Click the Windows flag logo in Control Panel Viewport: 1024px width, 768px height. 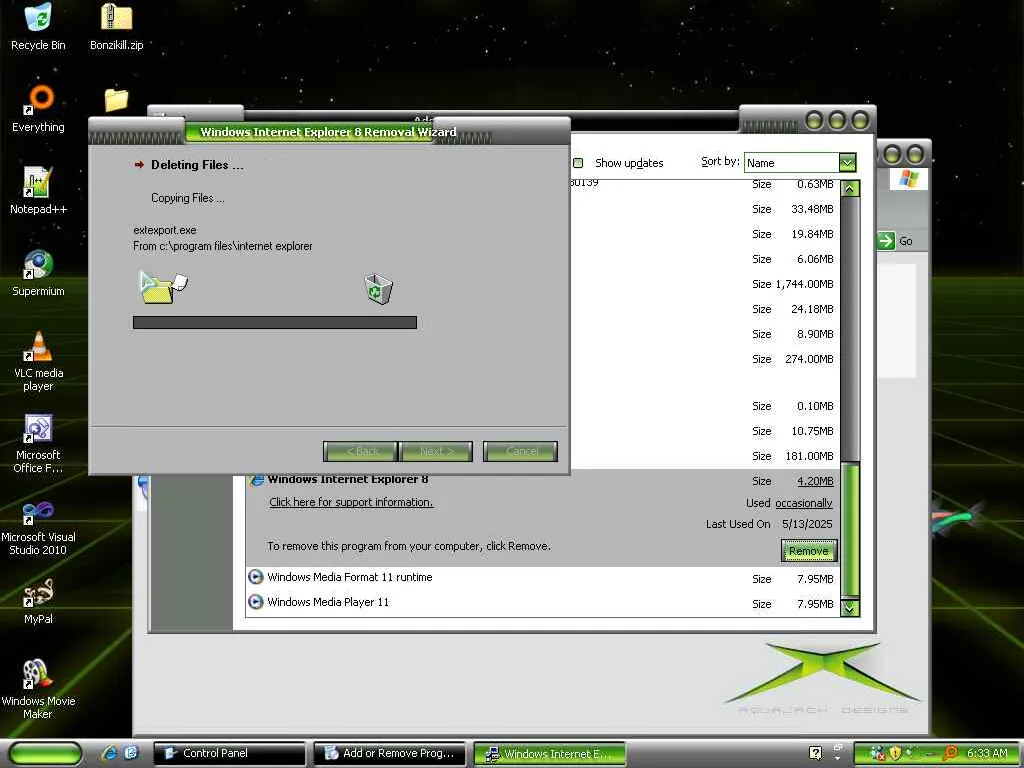(908, 178)
